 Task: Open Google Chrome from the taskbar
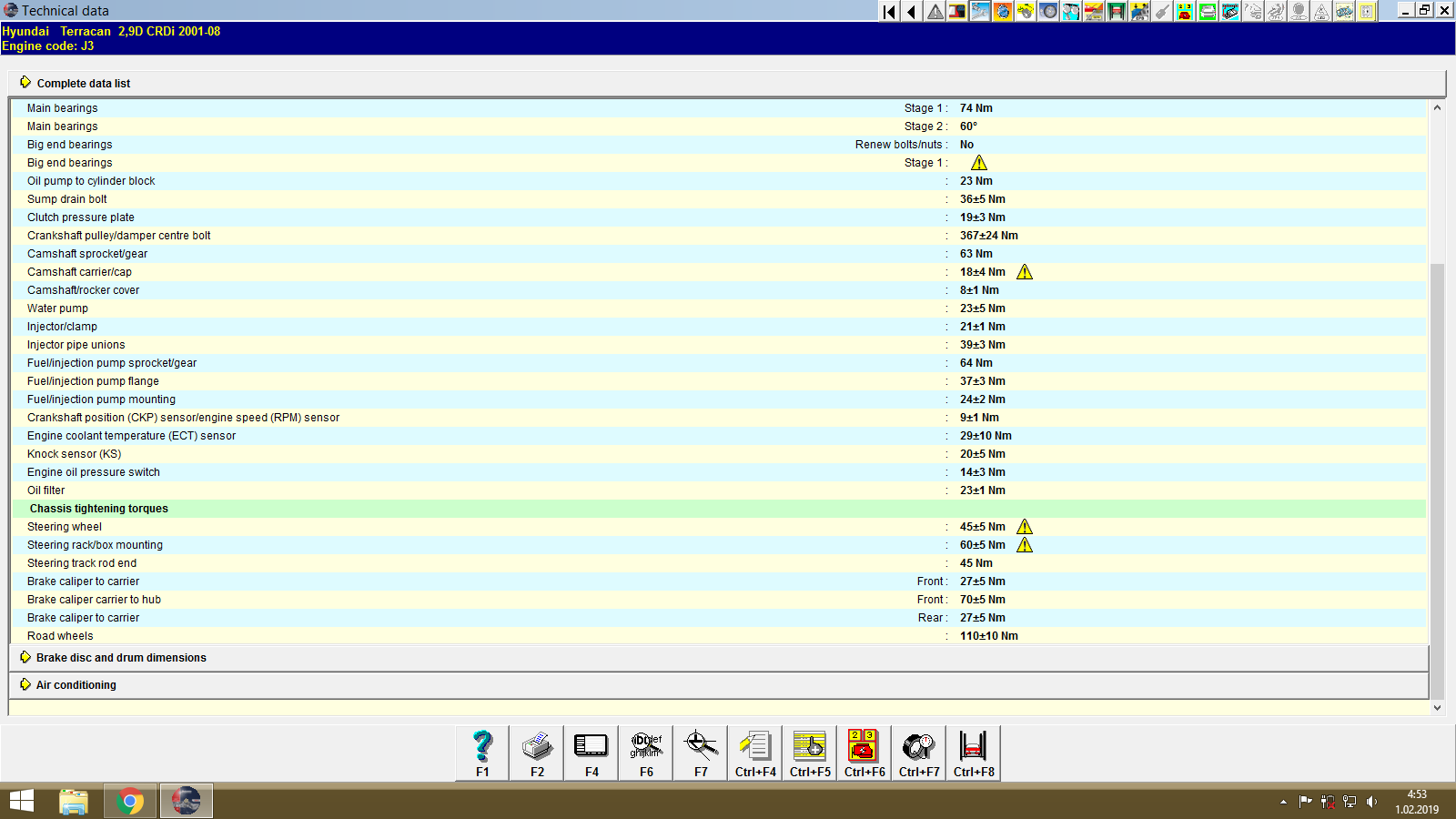tap(130, 801)
